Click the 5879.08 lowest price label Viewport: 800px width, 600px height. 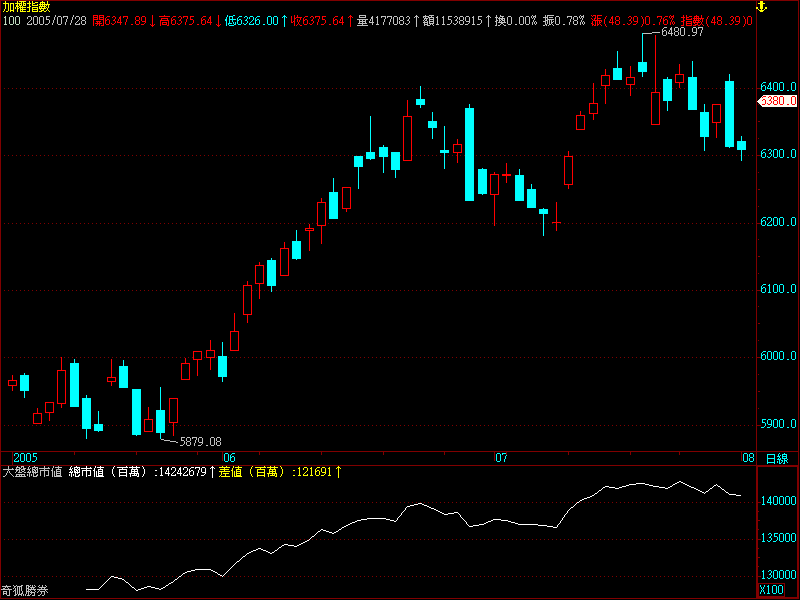pyautogui.click(x=201, y=442)
